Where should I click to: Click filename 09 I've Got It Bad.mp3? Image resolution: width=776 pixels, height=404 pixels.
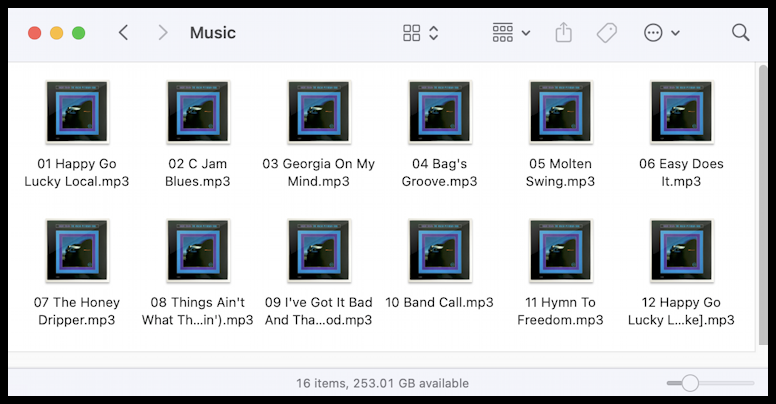[319, 311]
